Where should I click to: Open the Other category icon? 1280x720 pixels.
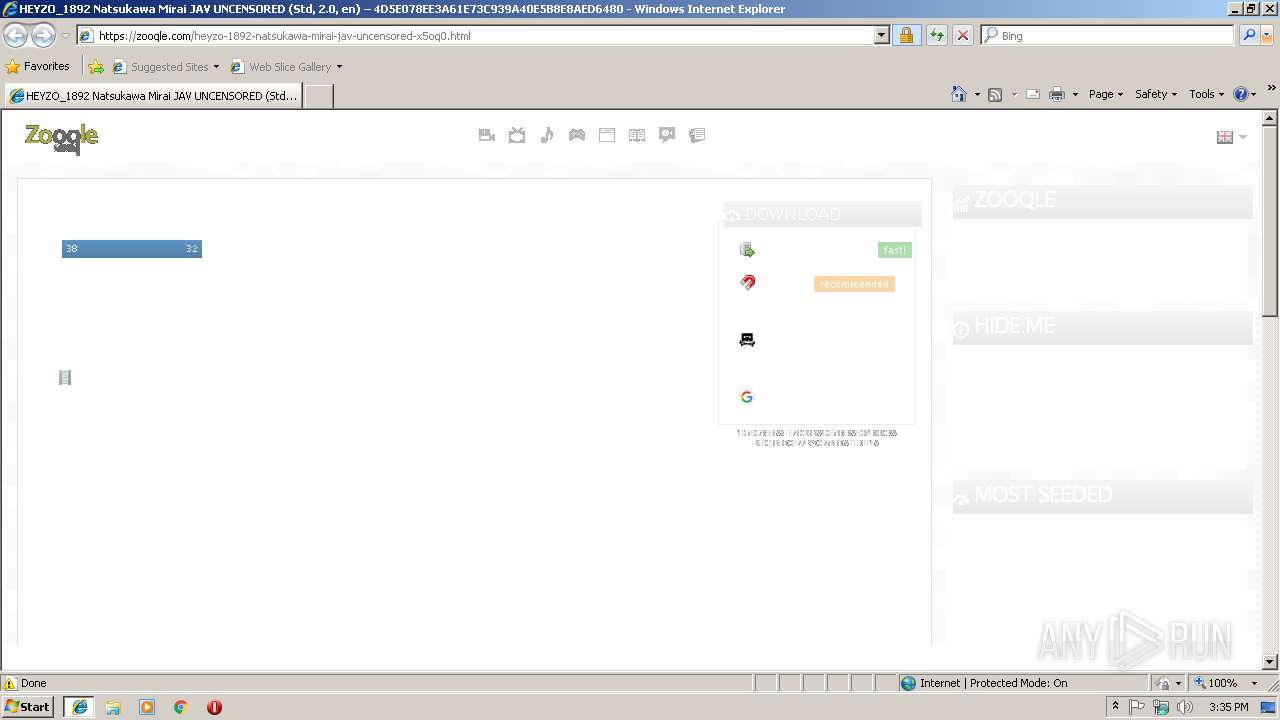[697, 135]
